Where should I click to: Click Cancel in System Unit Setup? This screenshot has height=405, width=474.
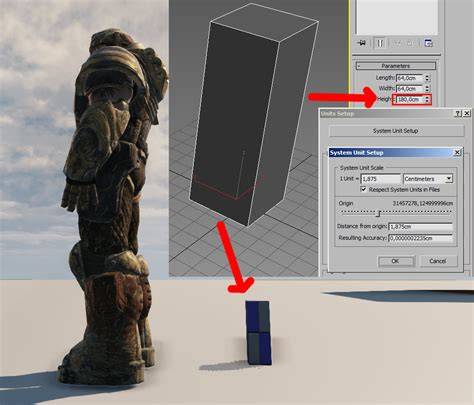click(438, 261)
